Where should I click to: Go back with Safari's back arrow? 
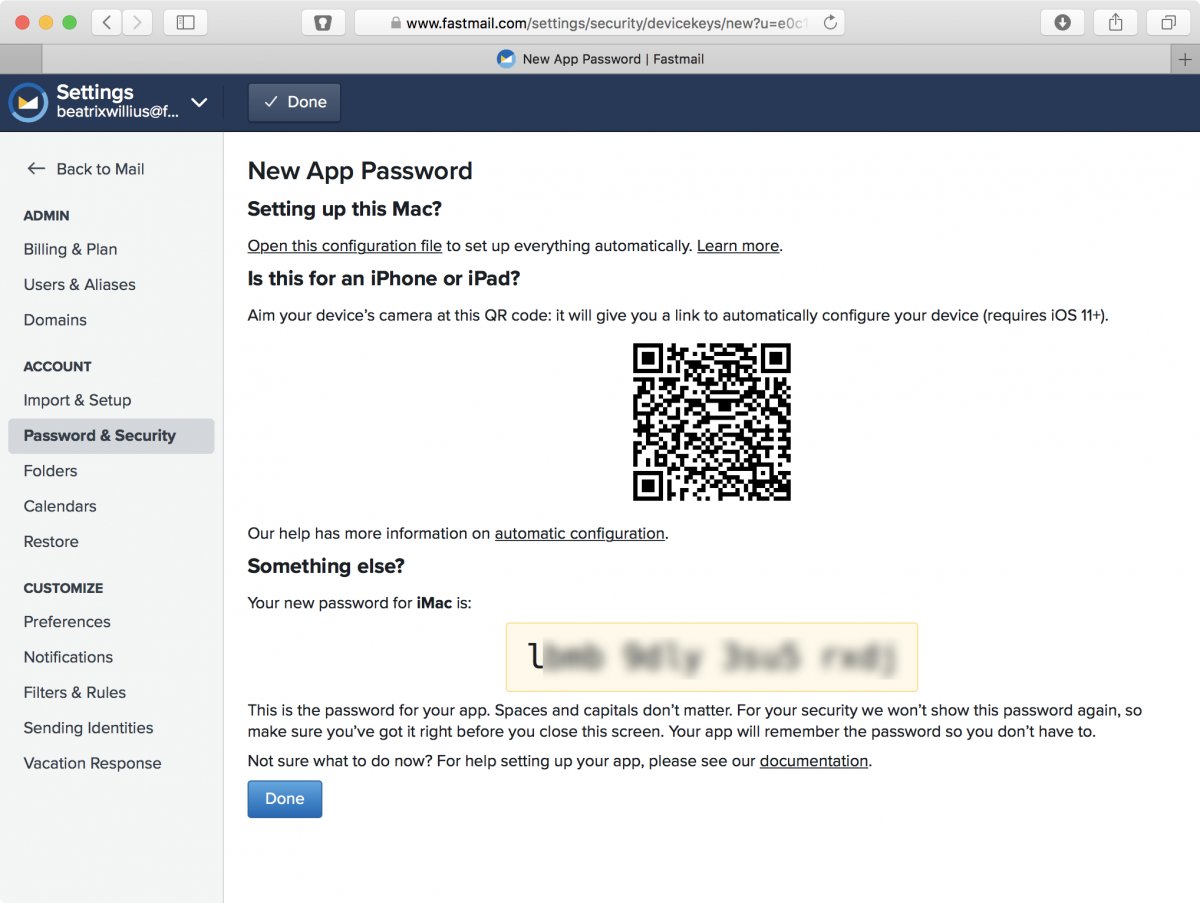click(x=107, y=22)
